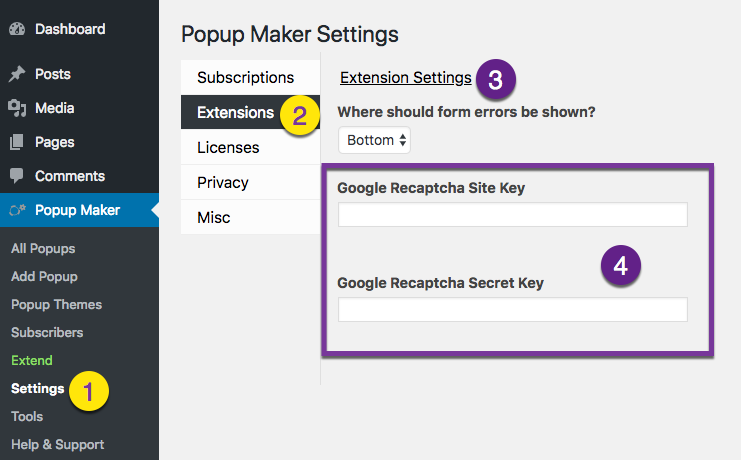Click the Comments speech bubble icon

(17, 176)
